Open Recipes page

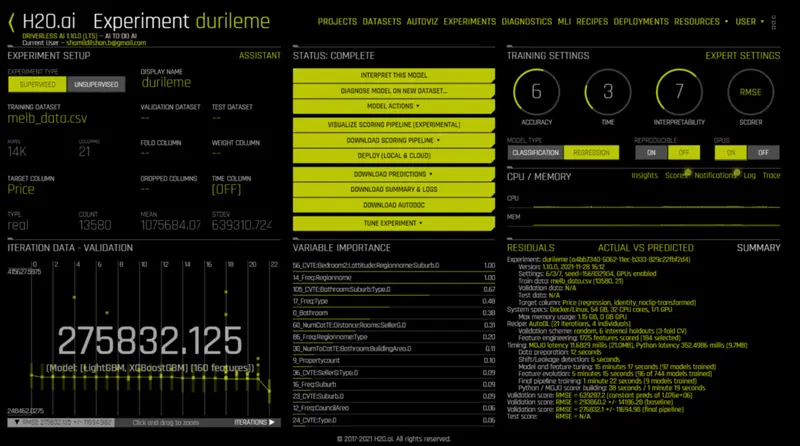coord(592,22)
